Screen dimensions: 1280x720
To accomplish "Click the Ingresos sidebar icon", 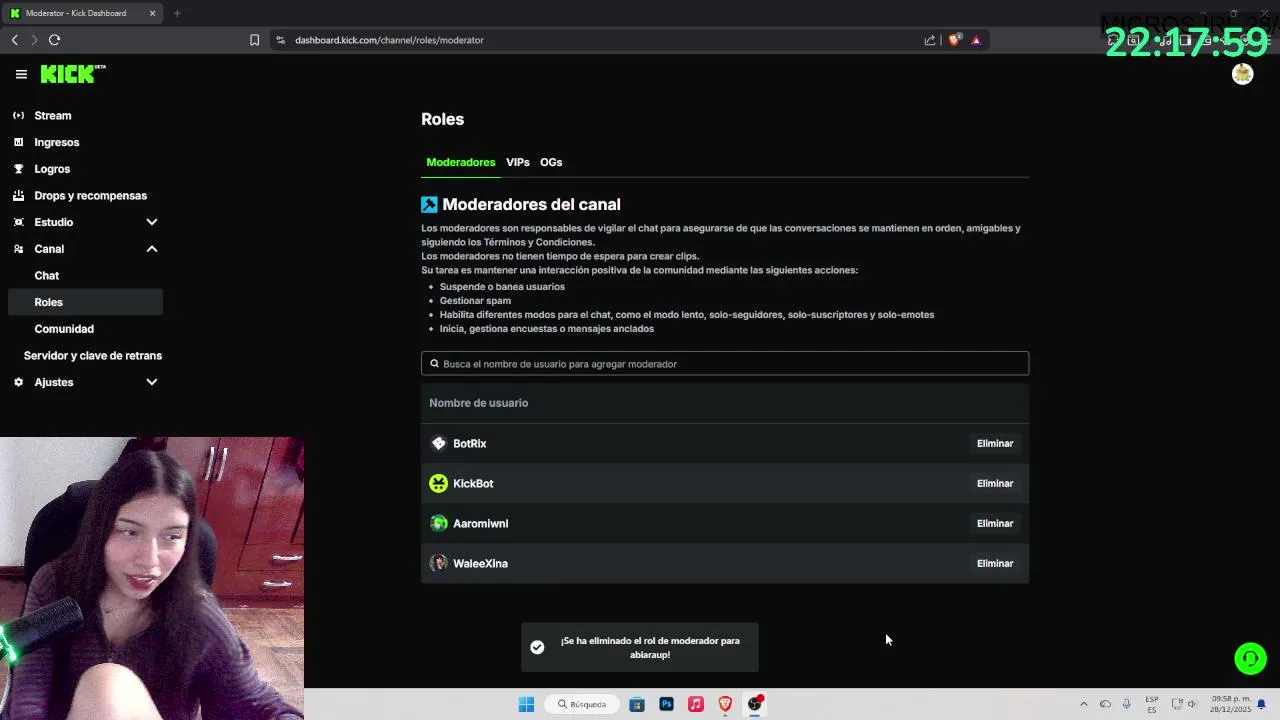I will point(18,142).
